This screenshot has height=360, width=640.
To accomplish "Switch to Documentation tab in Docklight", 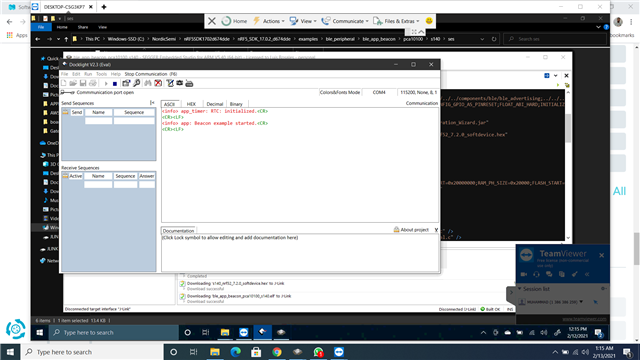I will [178, 231].
